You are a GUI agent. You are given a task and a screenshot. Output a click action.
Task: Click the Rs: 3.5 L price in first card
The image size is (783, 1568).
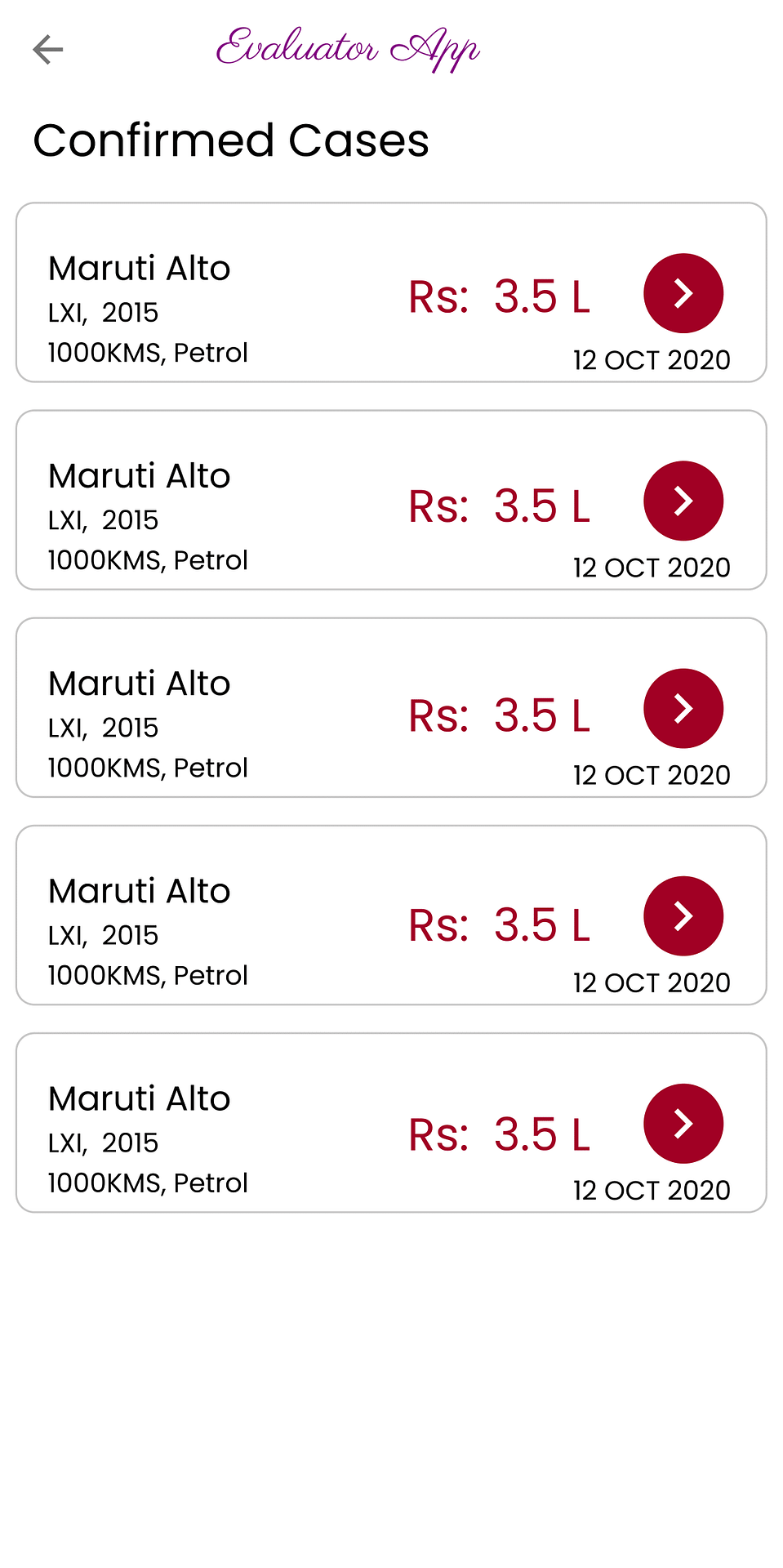tap(500, 296)
